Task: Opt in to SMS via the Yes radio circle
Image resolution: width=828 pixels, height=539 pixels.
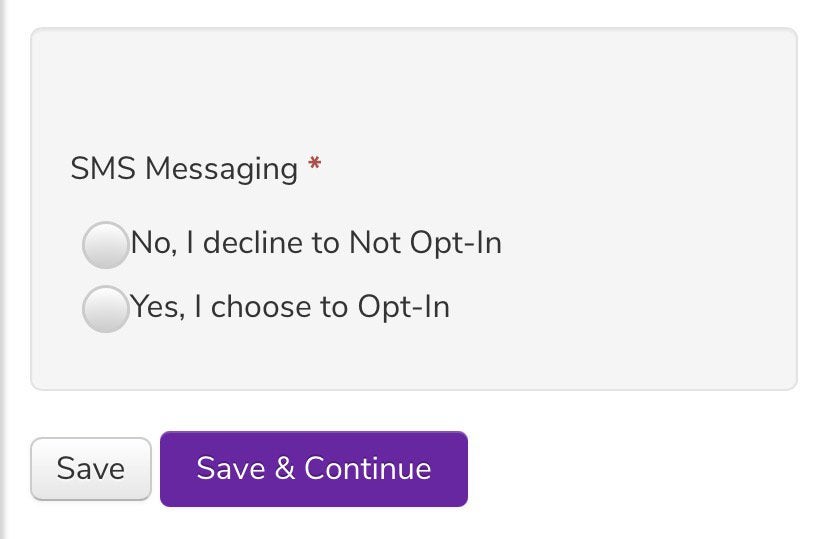Action: click(105, 308)
